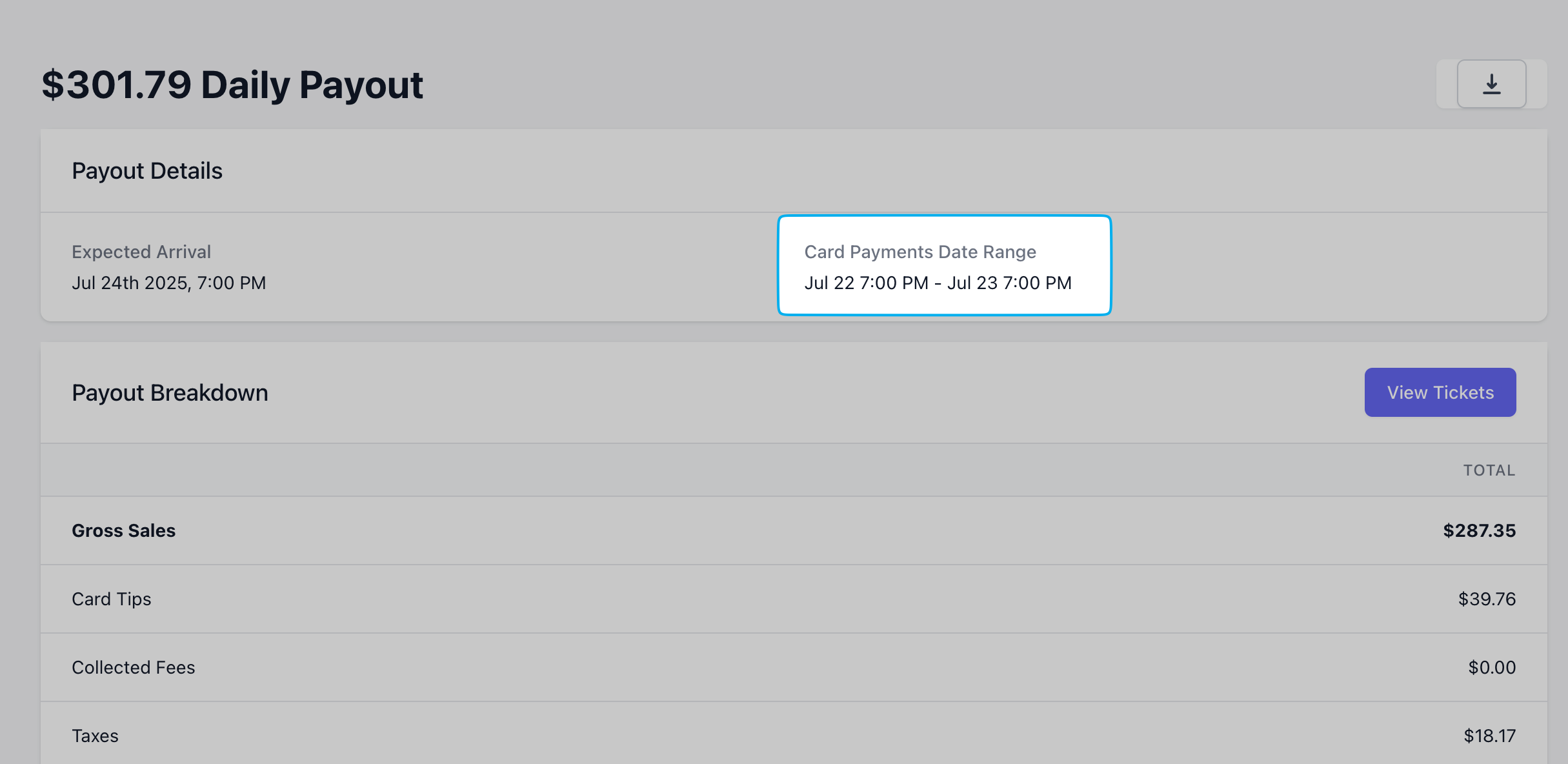Select the Jul 22 – Jul 23 date range text
Viewport: 1568px width, 764px height.
point(938,283)
